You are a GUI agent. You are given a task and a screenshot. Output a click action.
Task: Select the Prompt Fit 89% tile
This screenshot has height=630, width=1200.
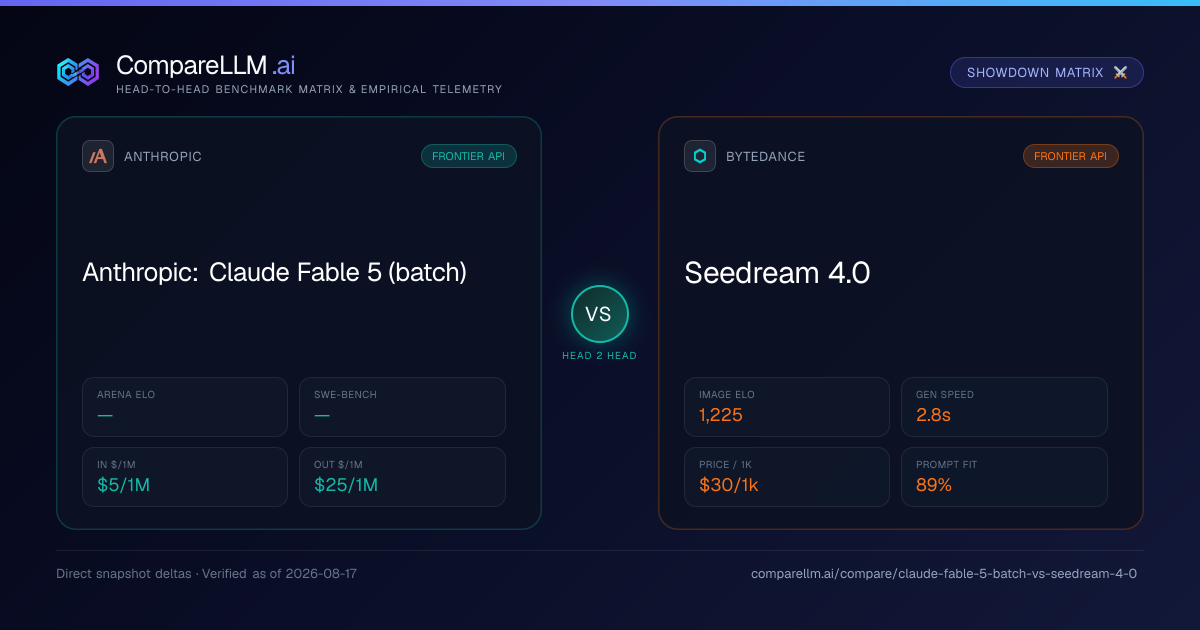1004,477
